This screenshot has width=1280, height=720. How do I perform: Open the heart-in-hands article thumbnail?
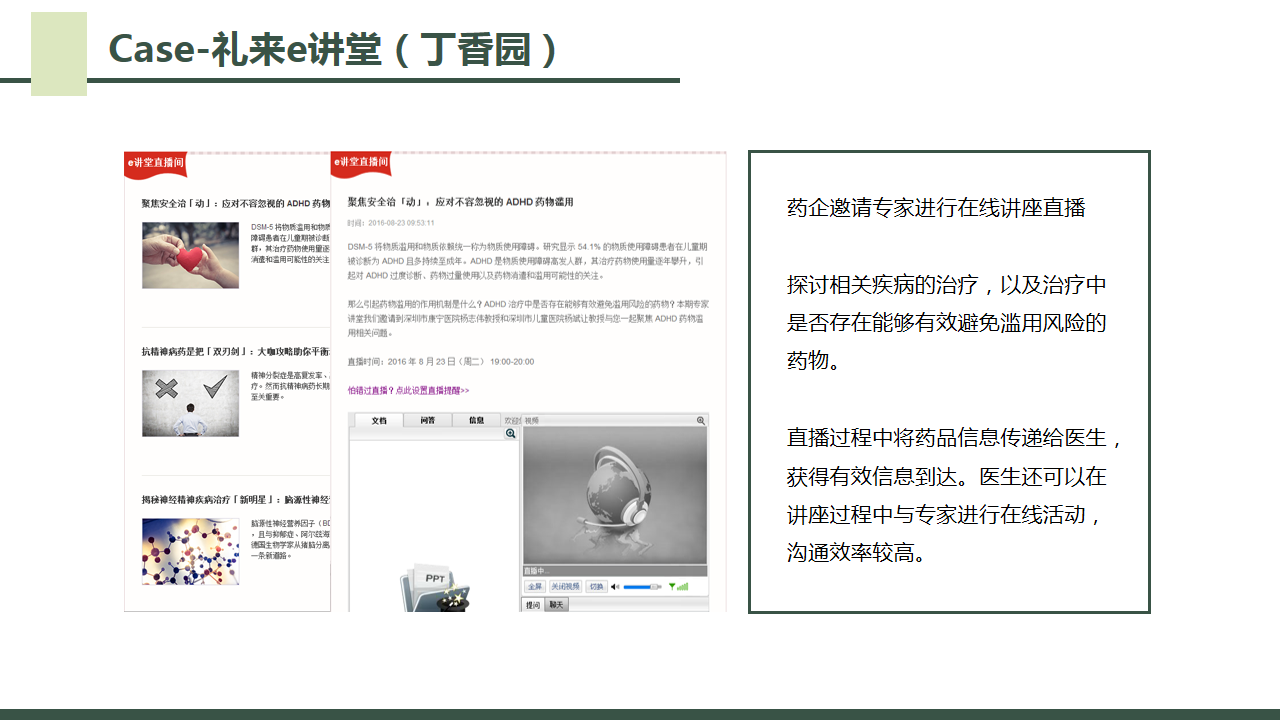190,255
